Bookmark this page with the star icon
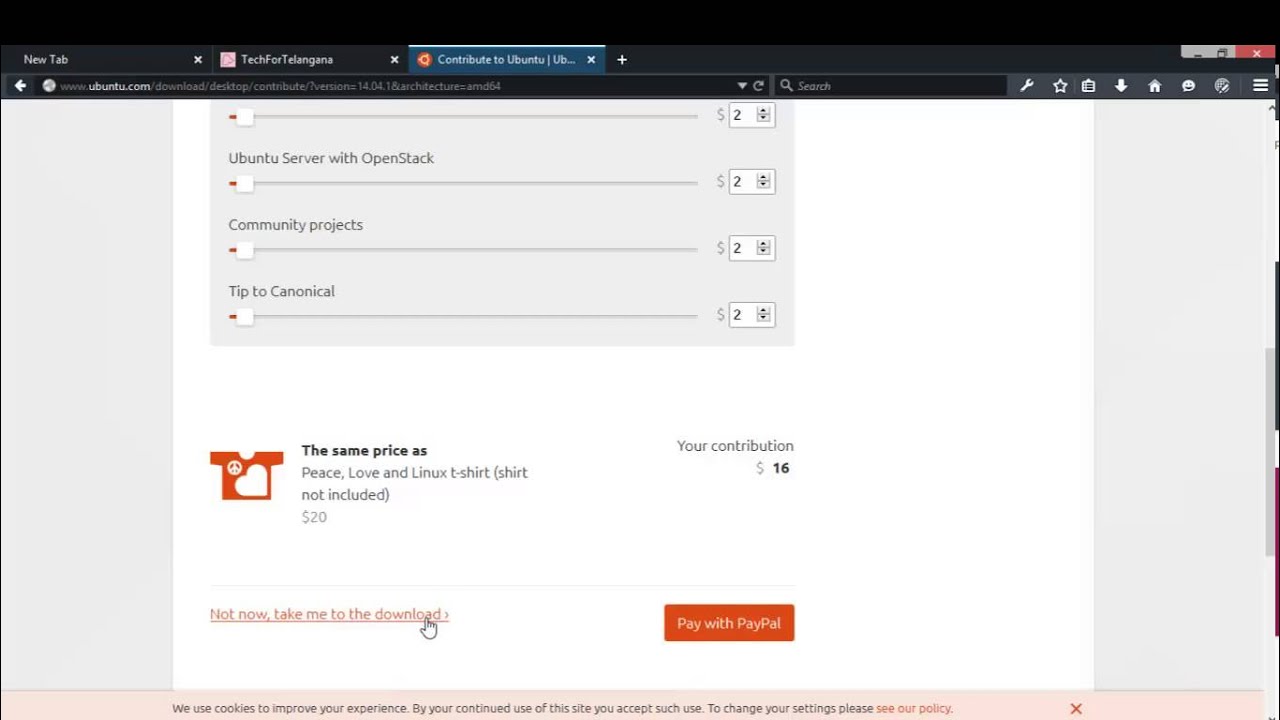Viewport: 1280px width, 720px height. (x=1060, y=86)
